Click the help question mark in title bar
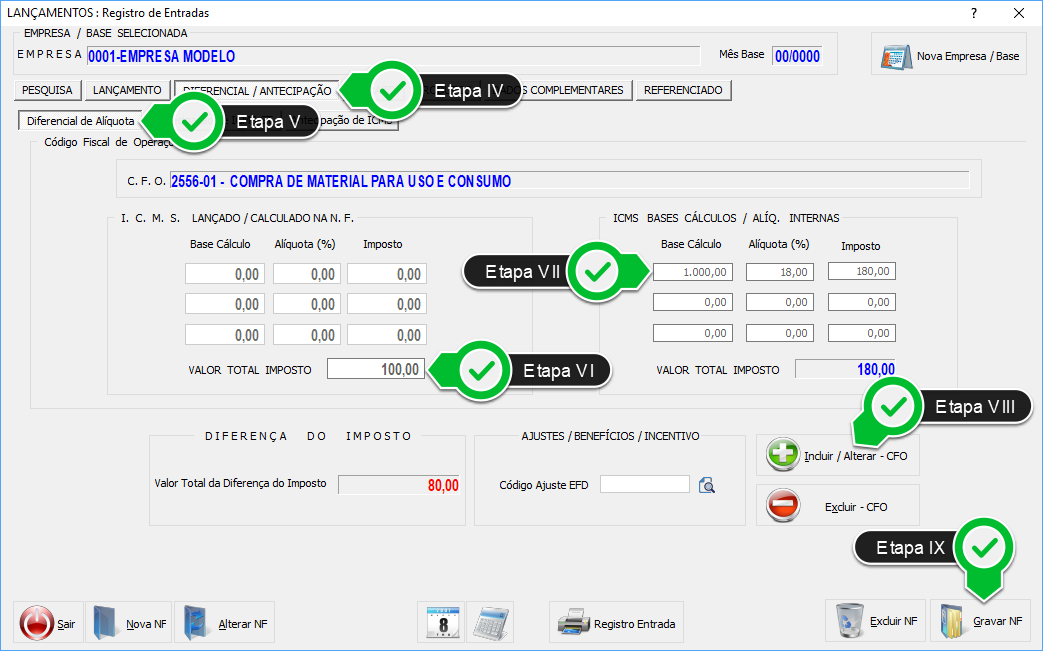Viewport: 1043px width, 651px height. tap(974, 13)
